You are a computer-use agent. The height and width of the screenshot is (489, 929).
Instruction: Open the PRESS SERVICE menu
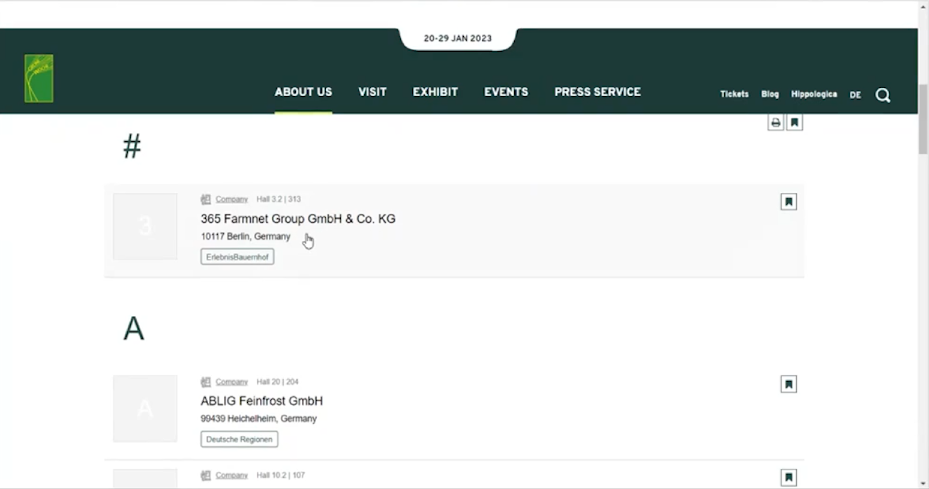coord(597,92)
